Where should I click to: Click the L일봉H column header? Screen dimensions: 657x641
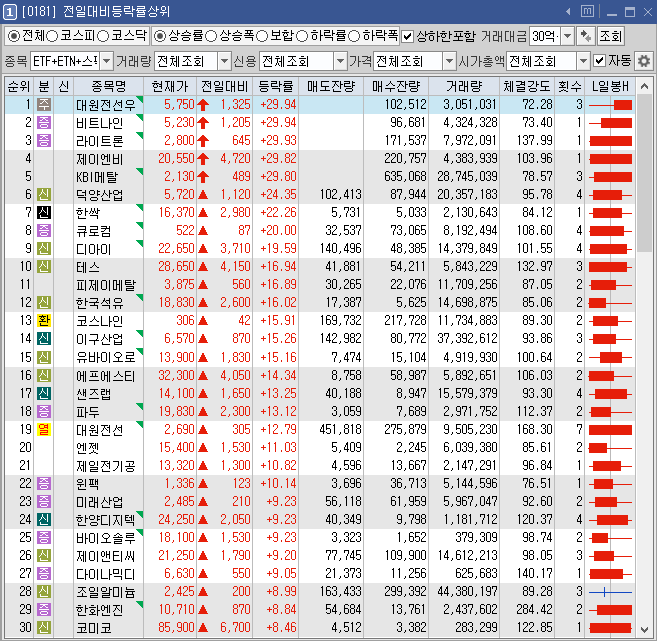[610, 86]
